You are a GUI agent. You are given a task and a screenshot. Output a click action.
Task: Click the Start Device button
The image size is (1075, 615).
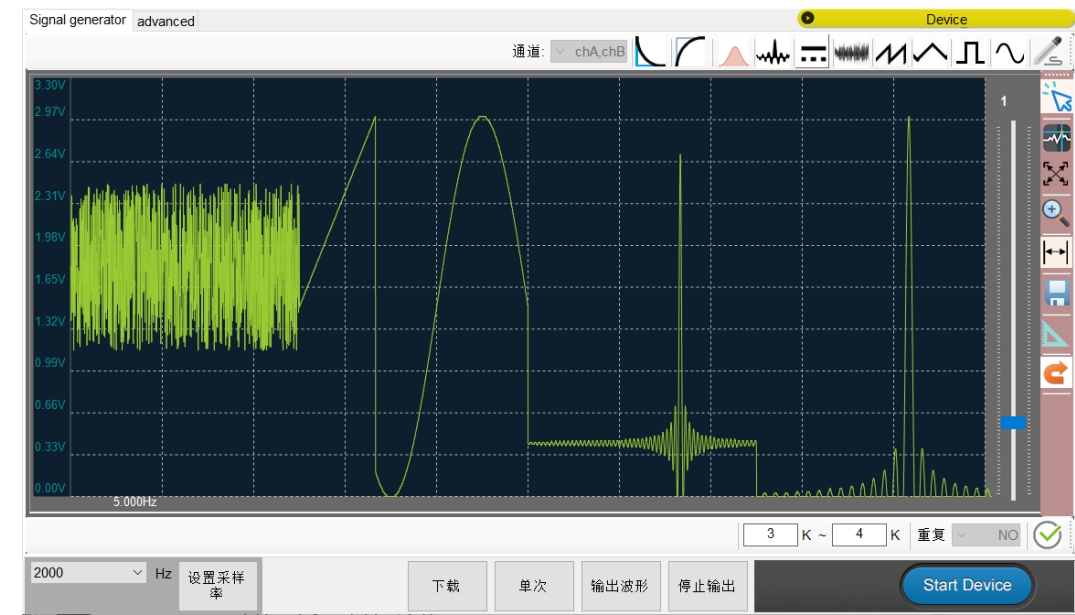tap(967, 585)
